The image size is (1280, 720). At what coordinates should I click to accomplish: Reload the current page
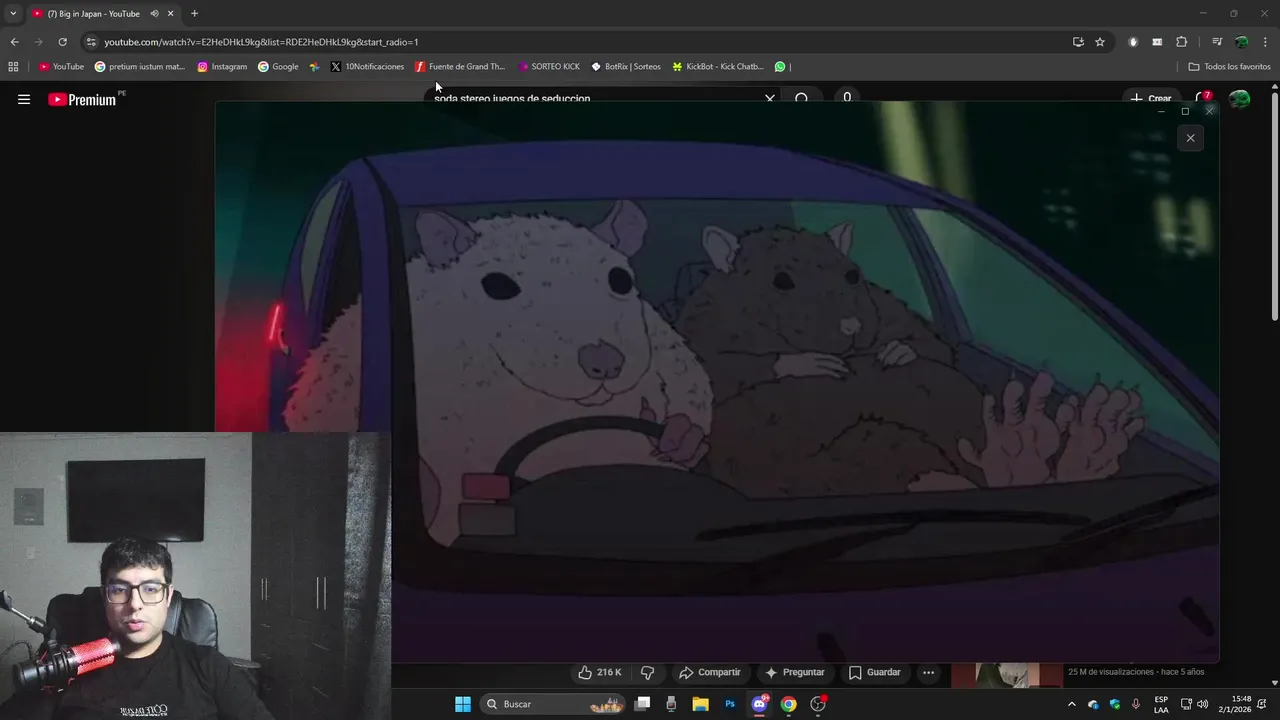pos(62,42)
